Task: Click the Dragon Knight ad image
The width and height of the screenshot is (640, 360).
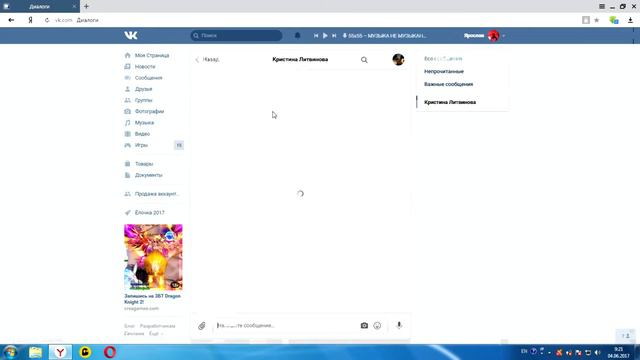Action: pyautogui.click(x=153, y=257)
